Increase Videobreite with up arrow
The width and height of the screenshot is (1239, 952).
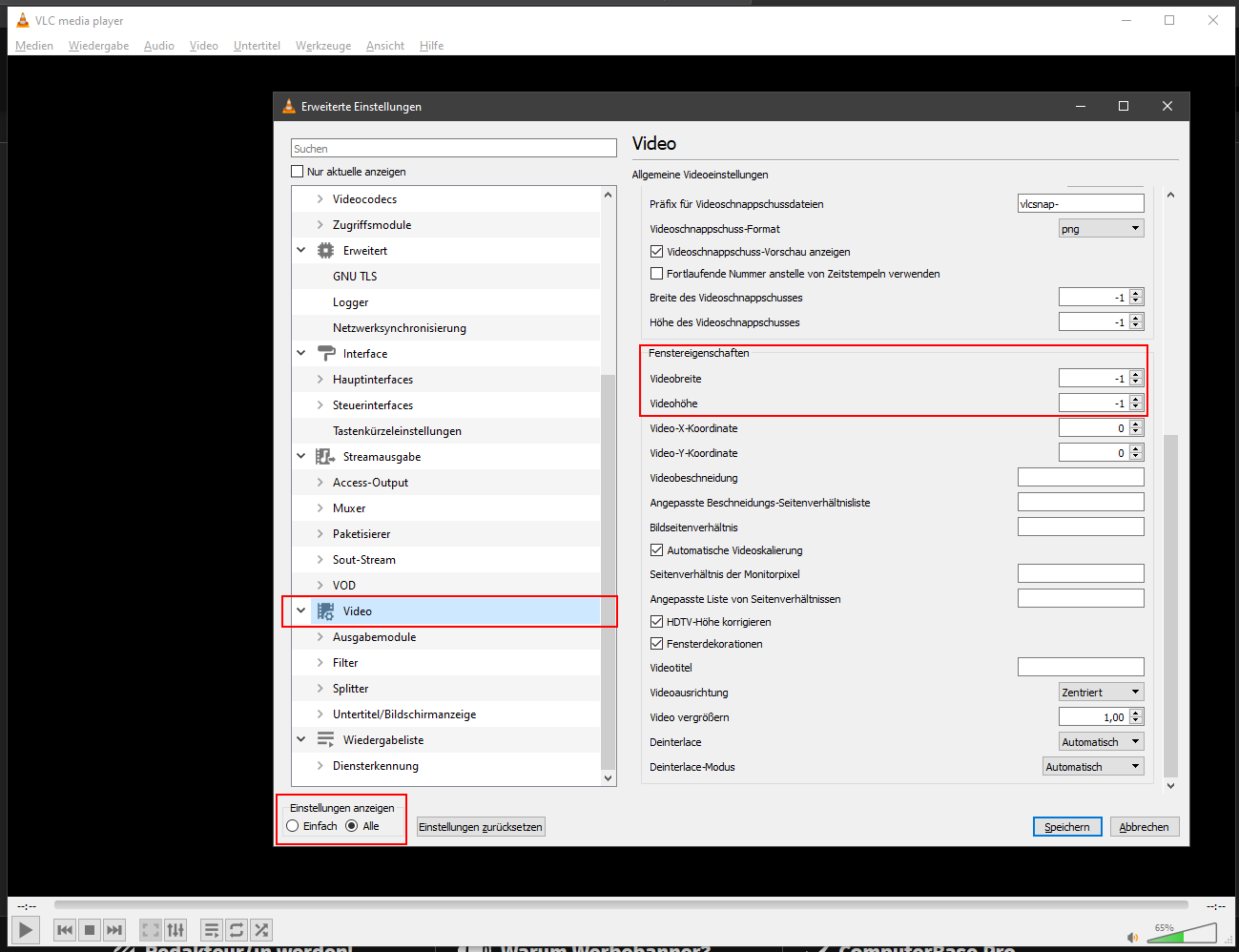click(x=1136, y=375)
